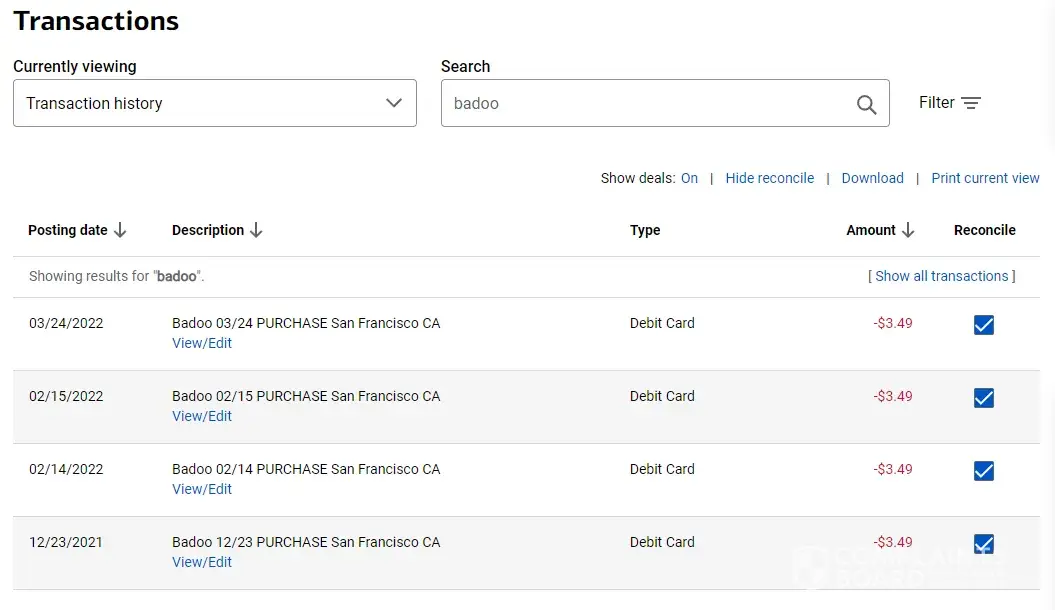The height and width of the screenshot is (610, 1055).
Task: Open View/Edit for Badoo 02/15 purchase
Action: point(202,416)
